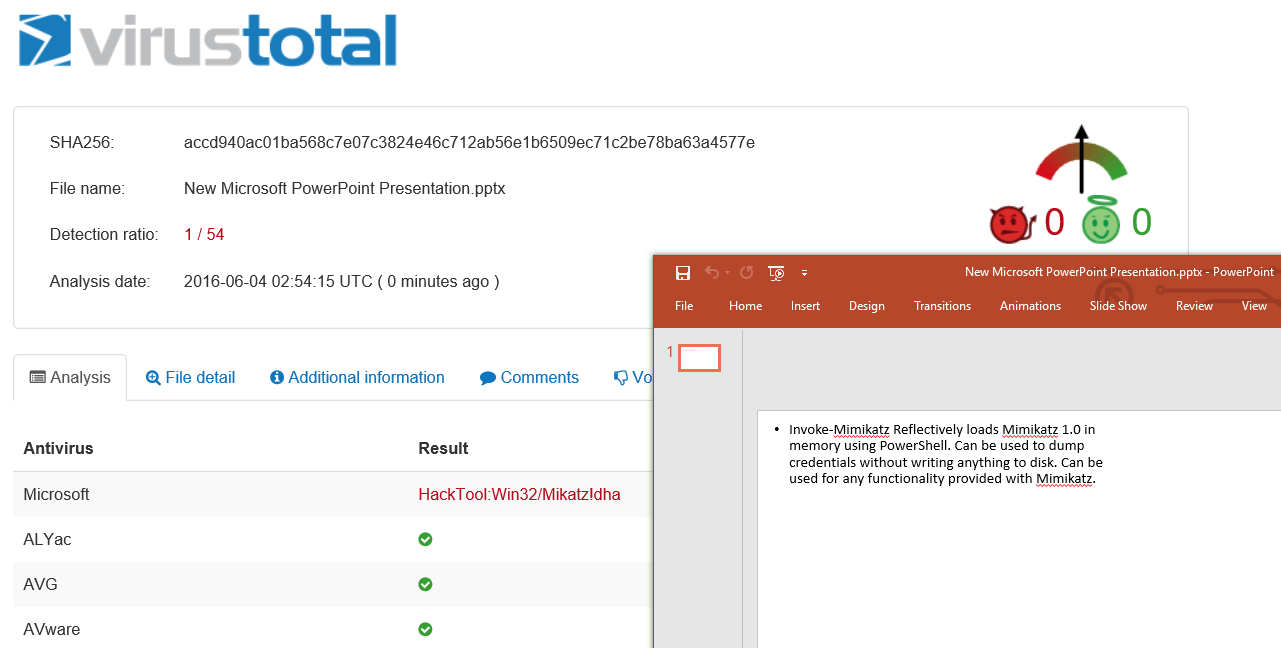Screen dimensions: 1281x648
Task: Open the Additional information tab
Action: coord(357,377)
